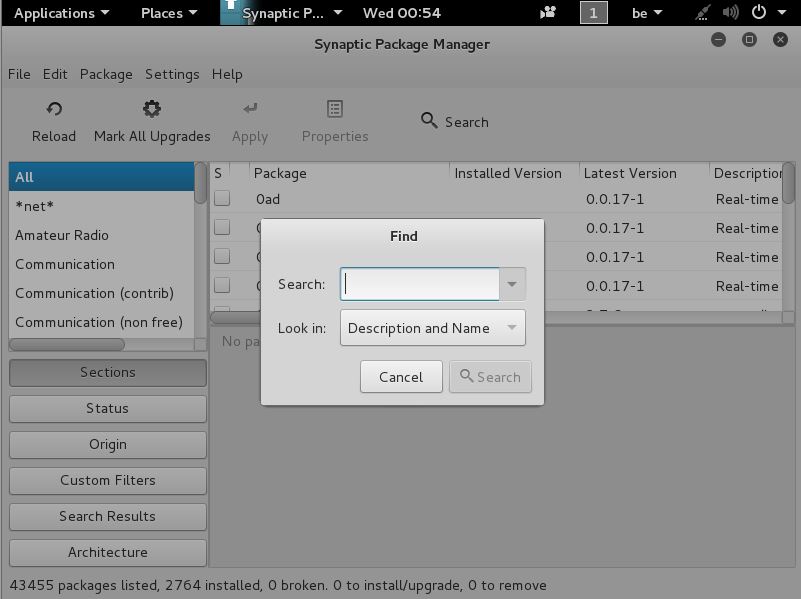Click the clock Wed 00:54
The height and width of the screenshot is (599, 801).
click(x=402, y=13)
